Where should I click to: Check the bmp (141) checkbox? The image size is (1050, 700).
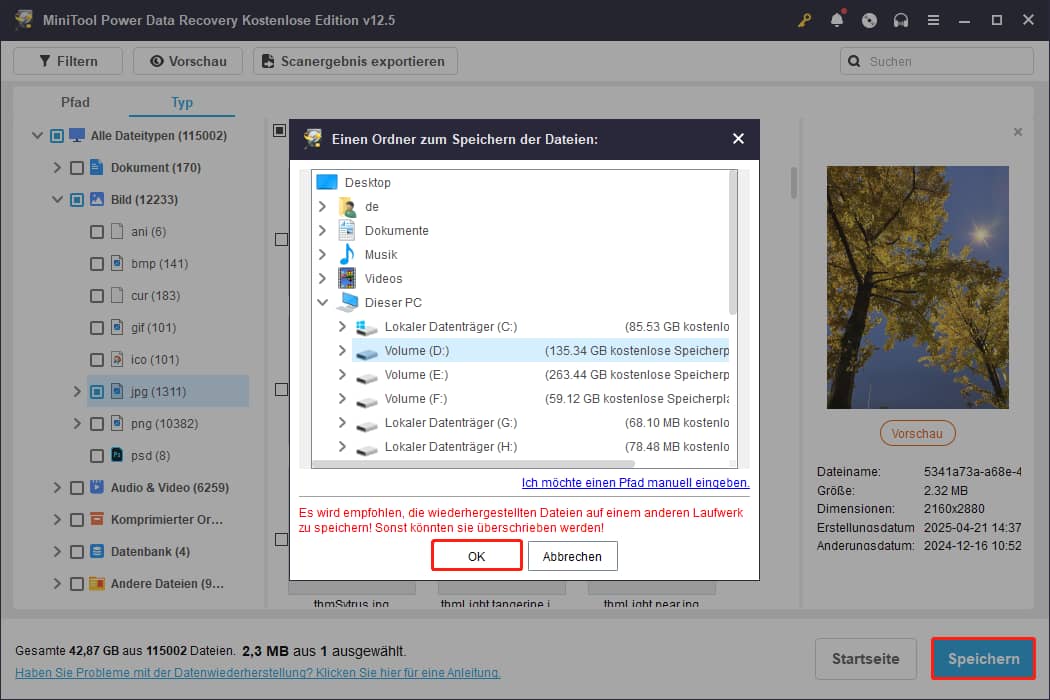coord(97,264)
